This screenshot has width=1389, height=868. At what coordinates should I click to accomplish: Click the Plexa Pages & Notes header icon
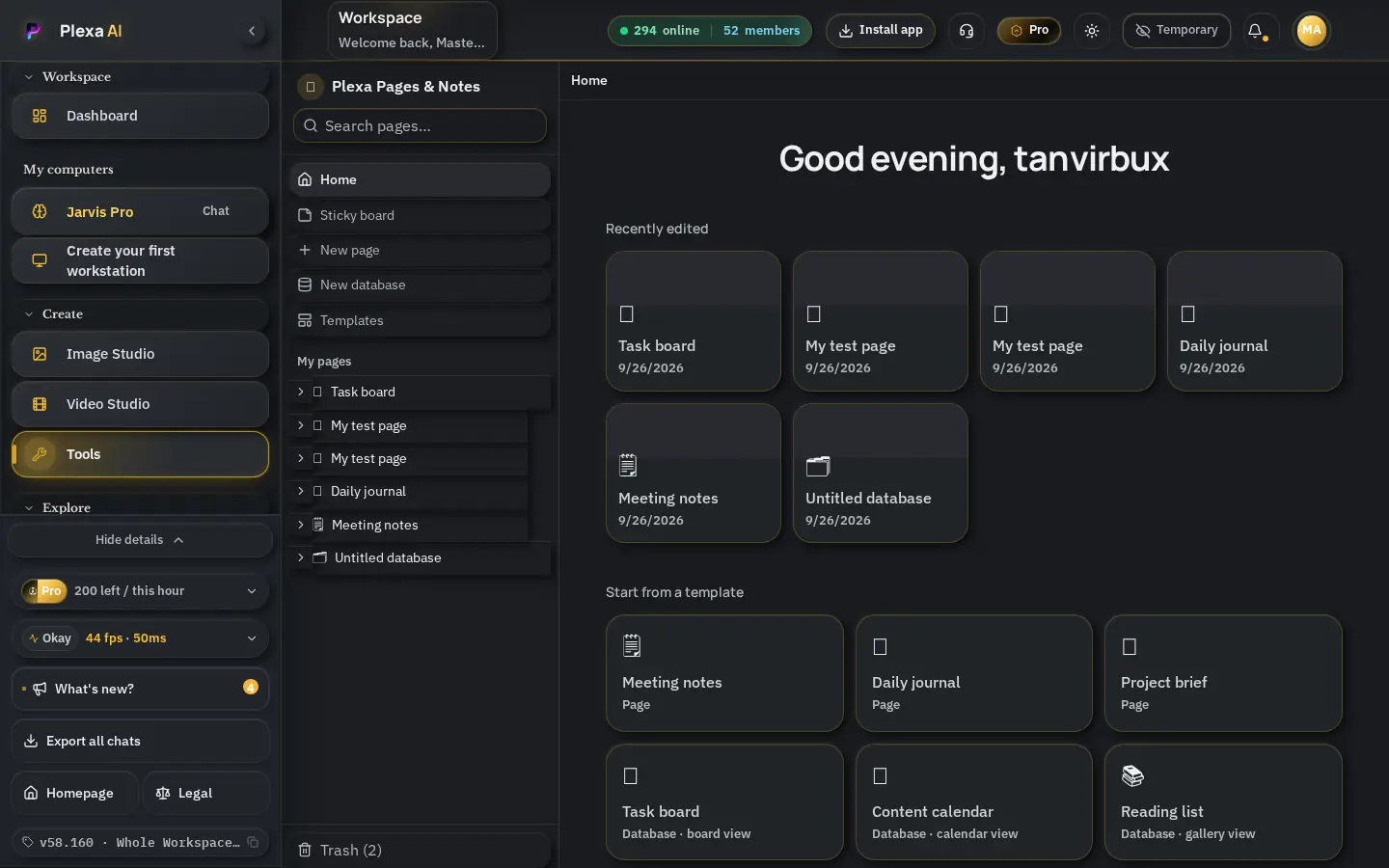310,87
